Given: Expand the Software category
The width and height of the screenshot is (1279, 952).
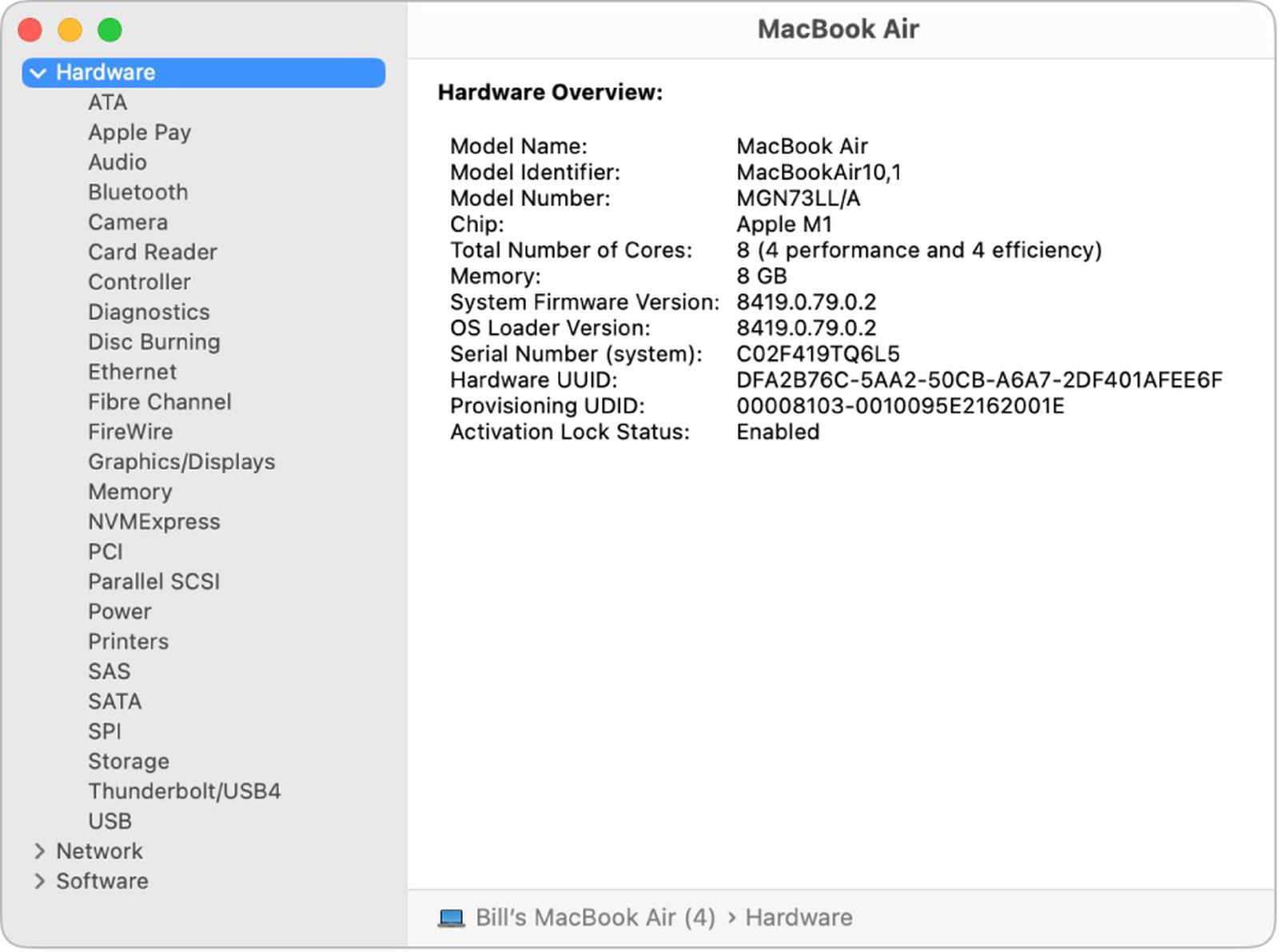Looking at the screenshot, I should point(39,881).
